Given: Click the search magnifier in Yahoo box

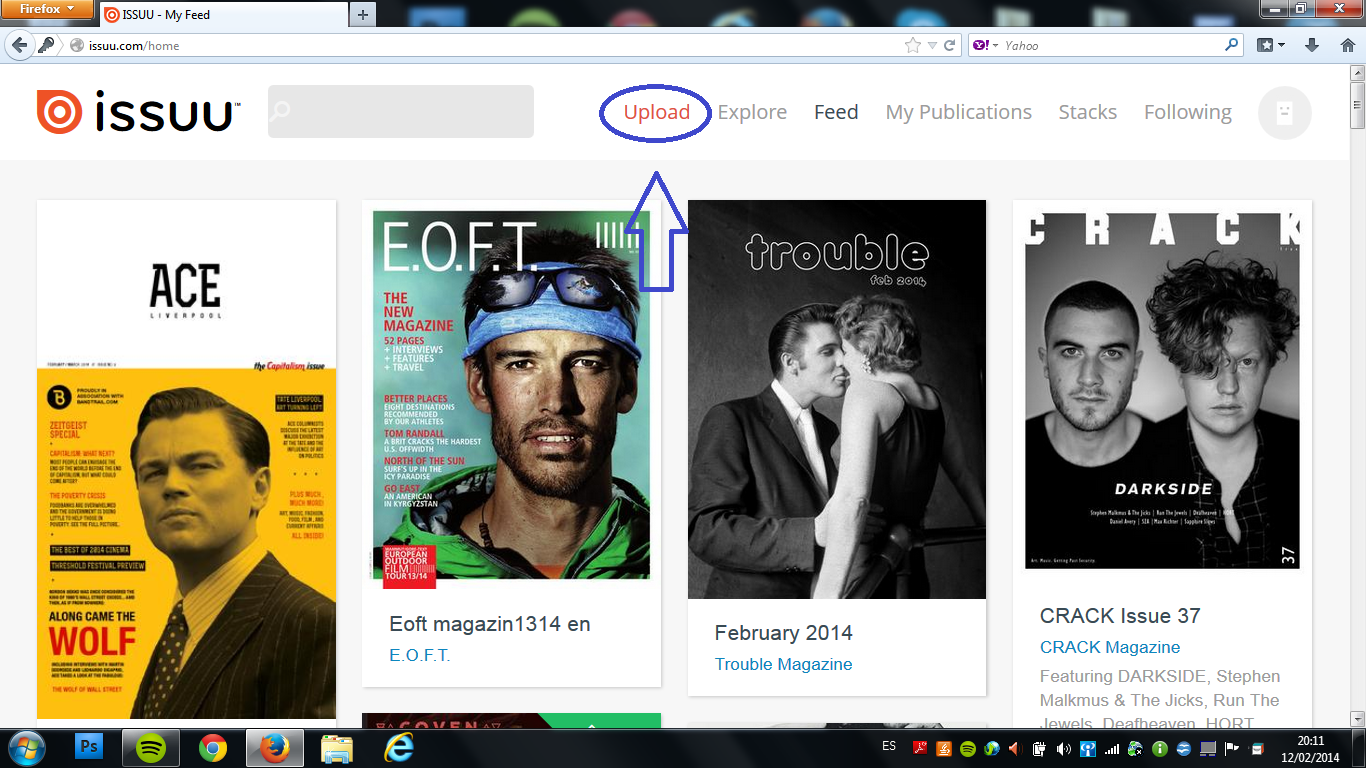Looking at the screenshot, I should (1231, 45).
